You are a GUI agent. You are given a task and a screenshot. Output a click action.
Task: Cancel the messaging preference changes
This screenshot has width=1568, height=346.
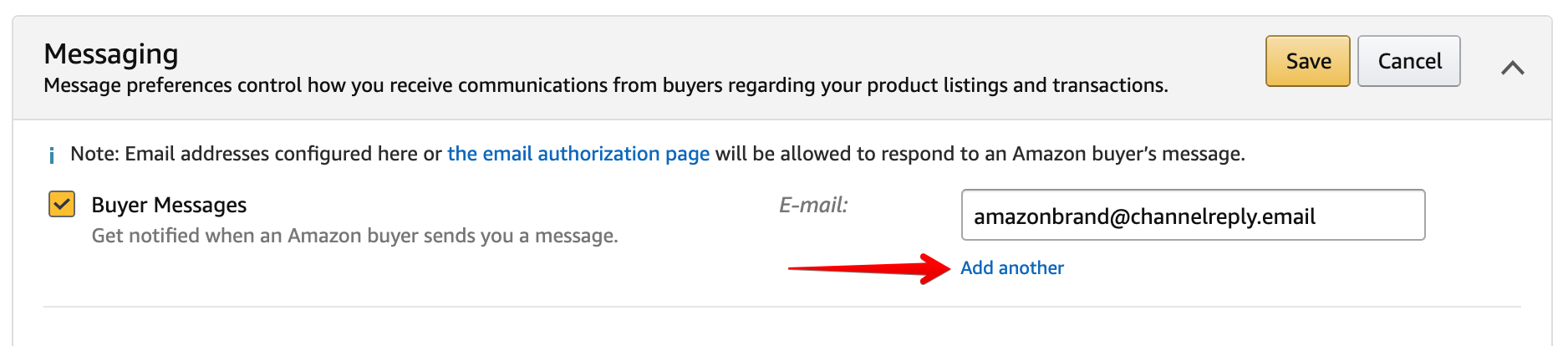coord(1408,61)
